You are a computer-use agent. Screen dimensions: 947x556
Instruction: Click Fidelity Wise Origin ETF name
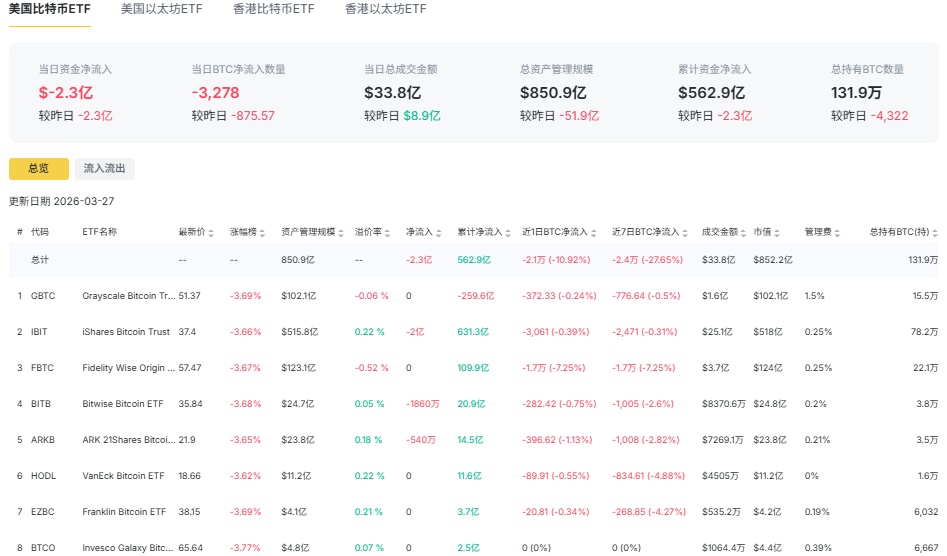tap(129, 368)
